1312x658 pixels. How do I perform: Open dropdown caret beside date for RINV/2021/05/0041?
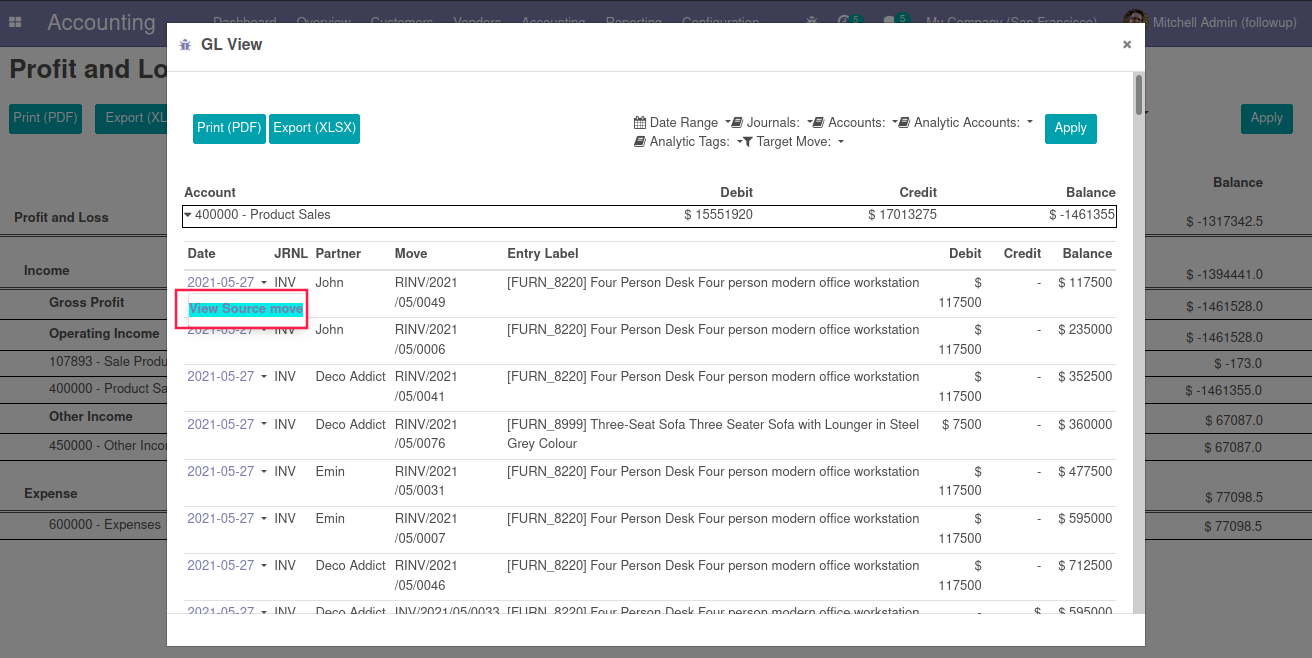(264, 377)
